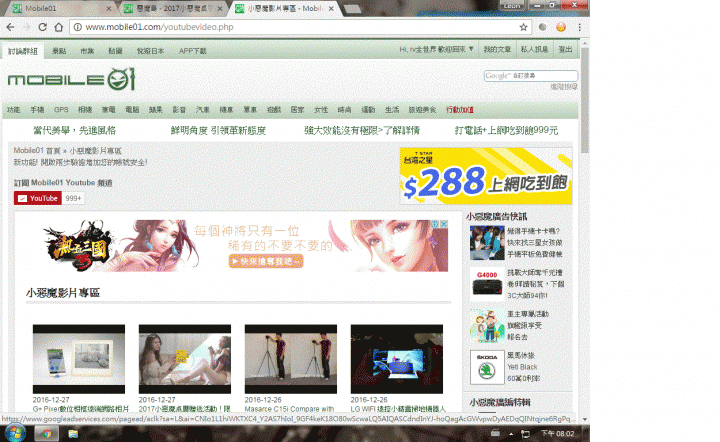This screenshot has width=720, height=442.
Task: Click the address bar URL field
Action: coord(301,27)
